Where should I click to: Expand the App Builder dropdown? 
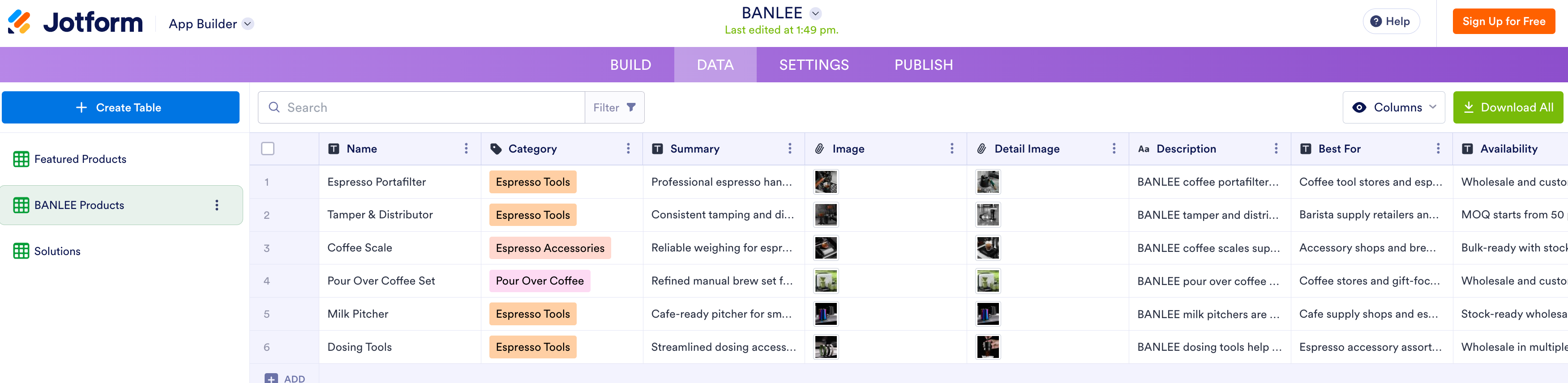248,24
